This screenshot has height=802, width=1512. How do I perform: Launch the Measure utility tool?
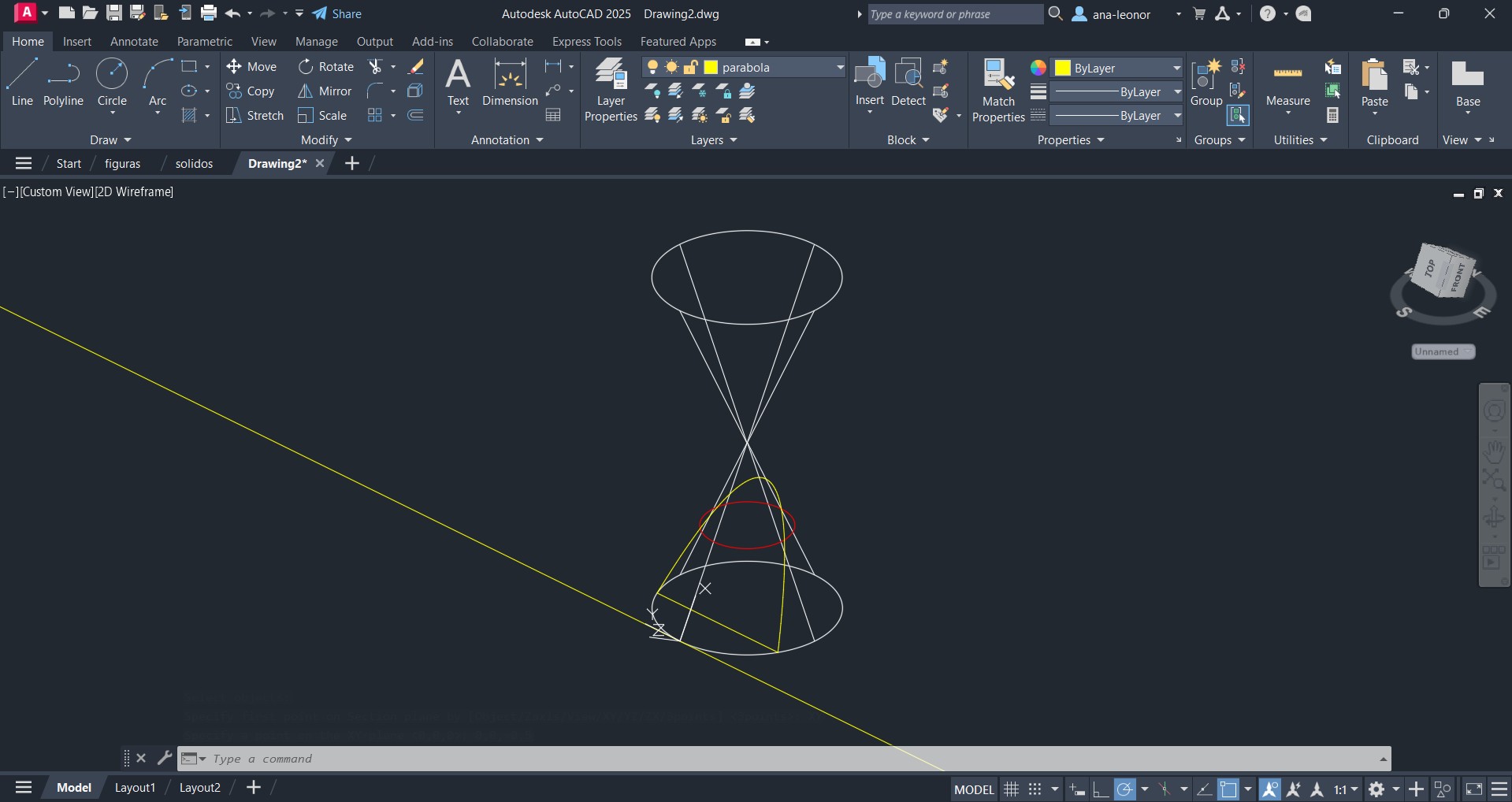[x=1287, y=83]
